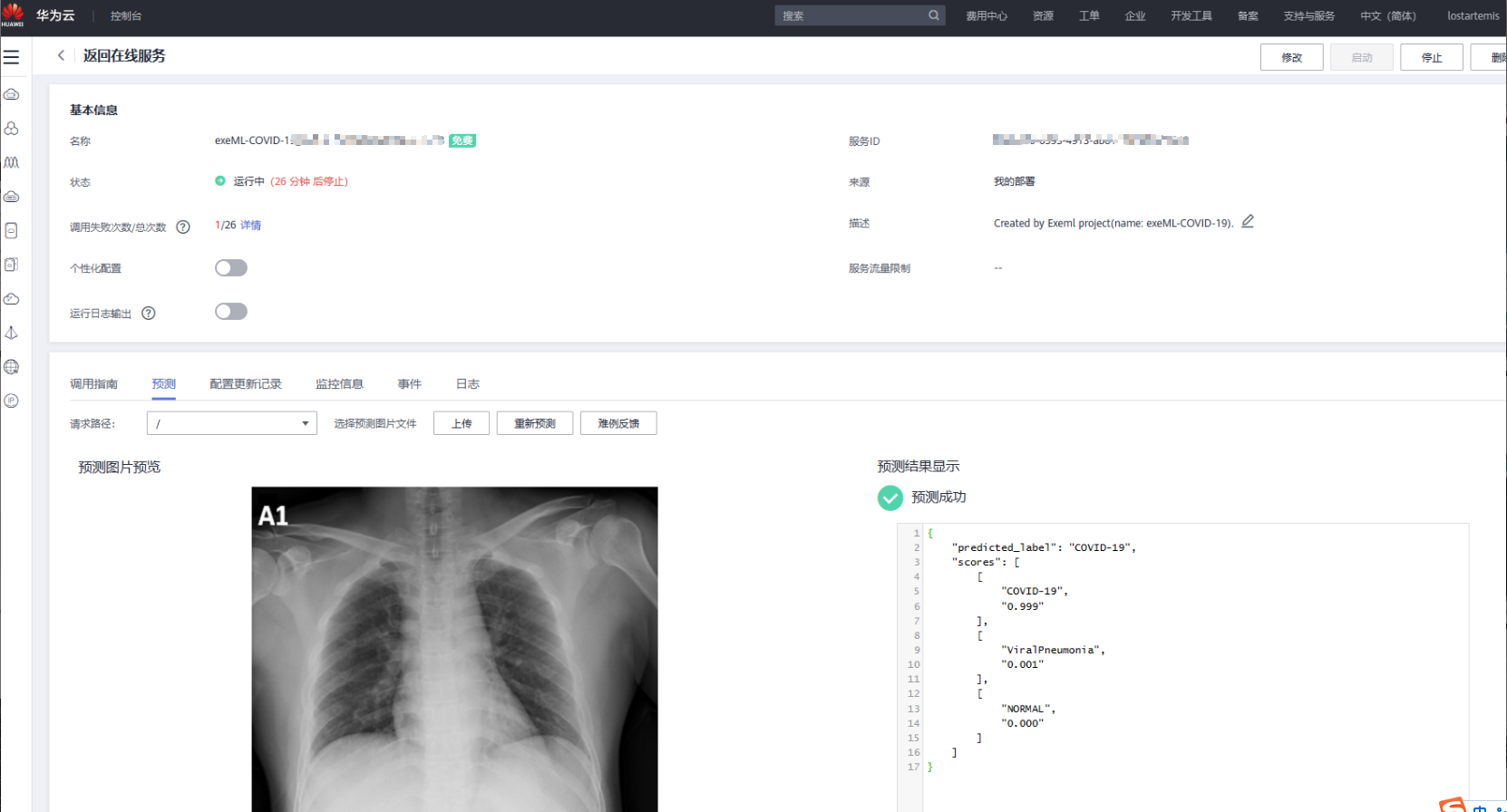Click the 免费 badge next to the name
Viewport: 1507px width, 812px height.
tap(462, 140)
